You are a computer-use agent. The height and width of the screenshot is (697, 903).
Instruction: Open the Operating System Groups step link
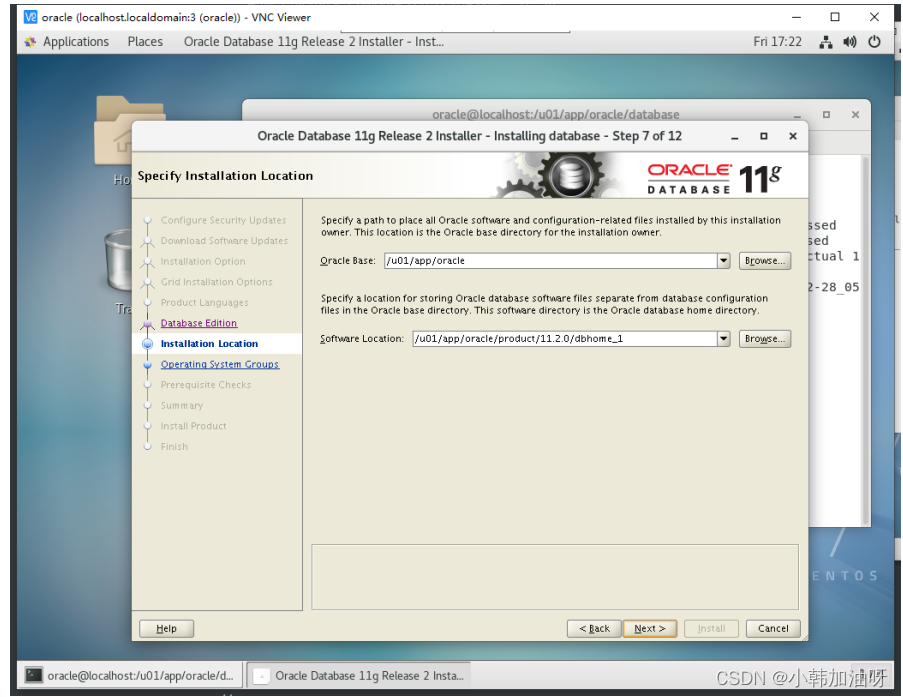coord(220,364)
